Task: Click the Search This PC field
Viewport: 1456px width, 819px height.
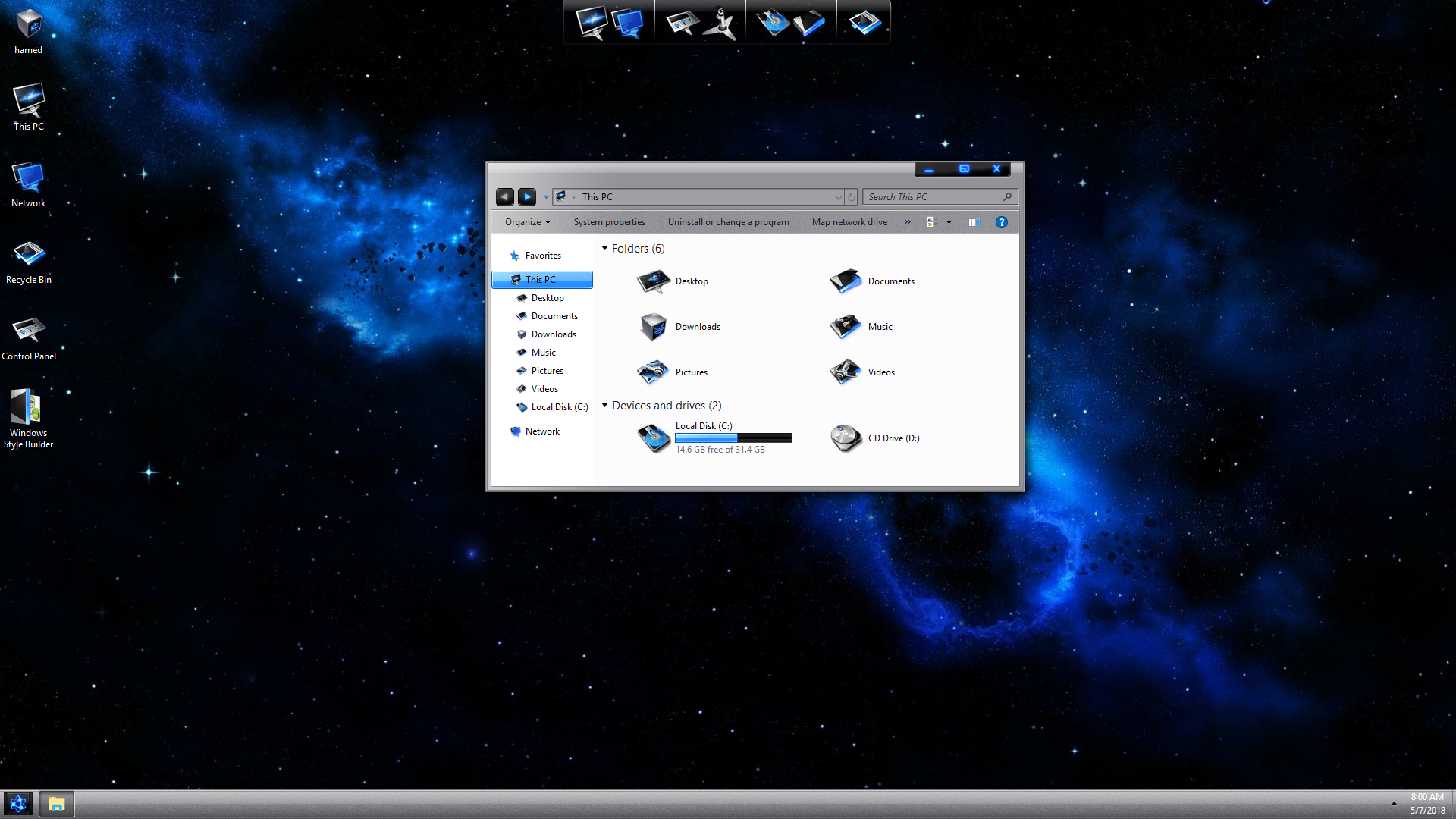Action: pyautogui.click(x=933, y=197)
